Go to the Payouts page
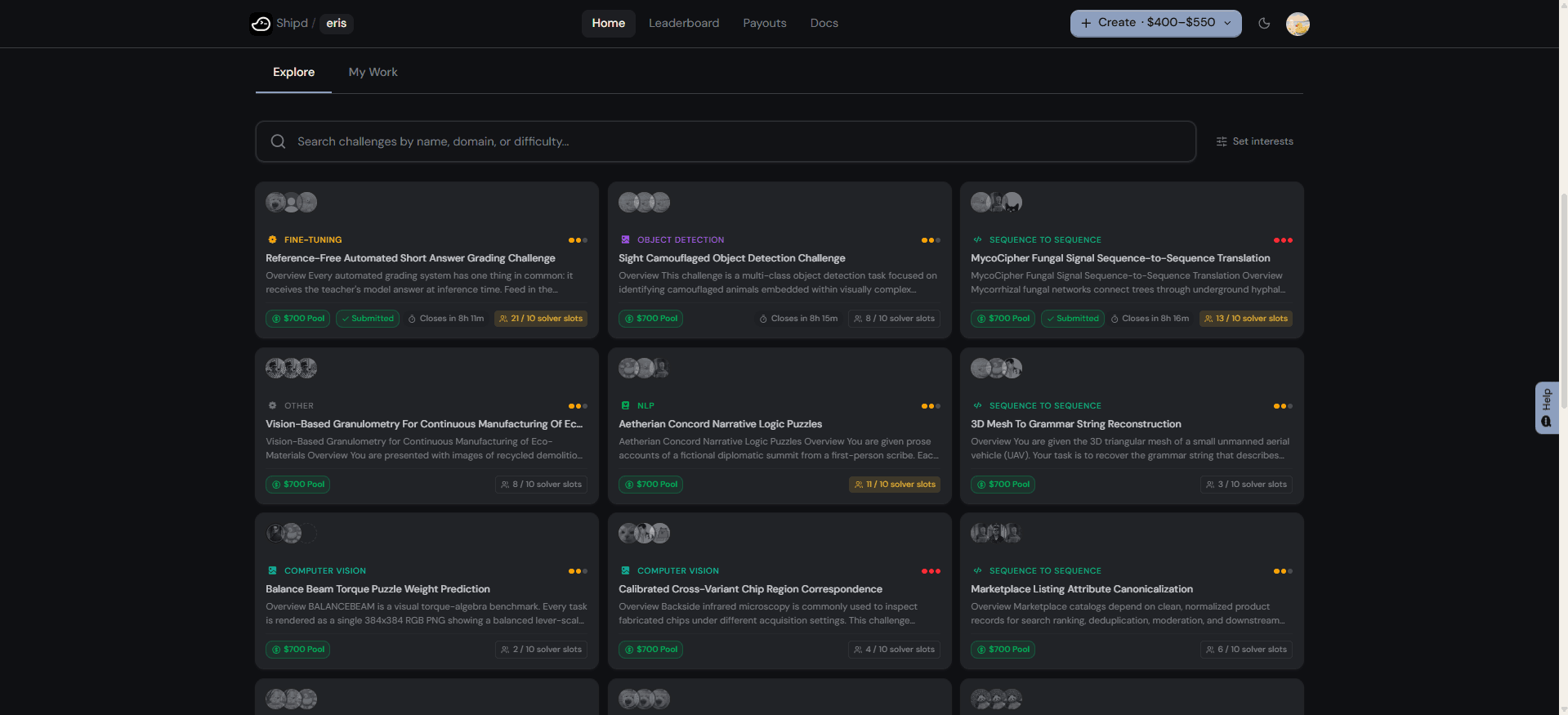The image size is (1568, 715). click(x=765, y=23)
